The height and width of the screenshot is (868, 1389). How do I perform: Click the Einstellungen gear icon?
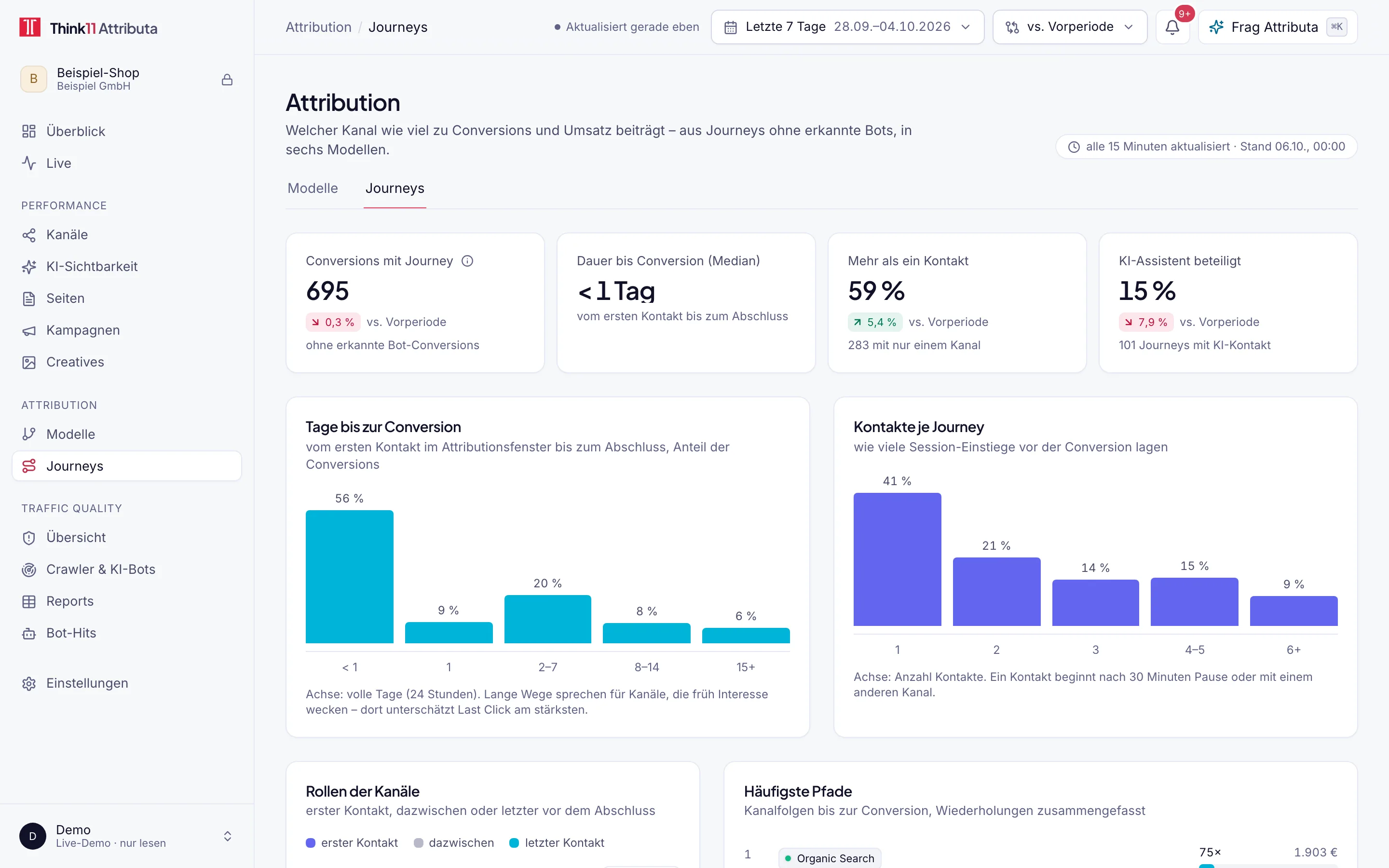tap(29, 683)
